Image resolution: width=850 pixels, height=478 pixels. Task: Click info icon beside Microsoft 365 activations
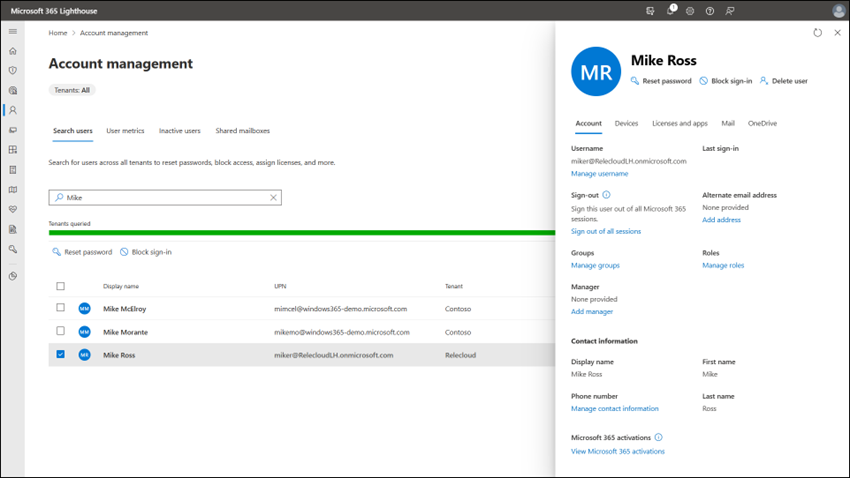point(659,437)
